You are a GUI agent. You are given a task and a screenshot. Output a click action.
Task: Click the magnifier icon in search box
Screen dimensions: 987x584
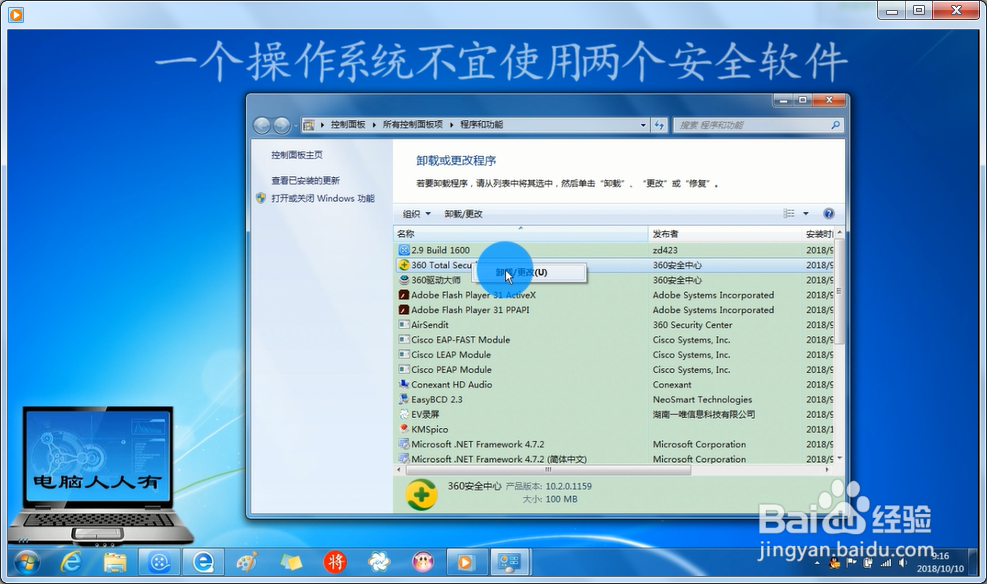(835, 125)
